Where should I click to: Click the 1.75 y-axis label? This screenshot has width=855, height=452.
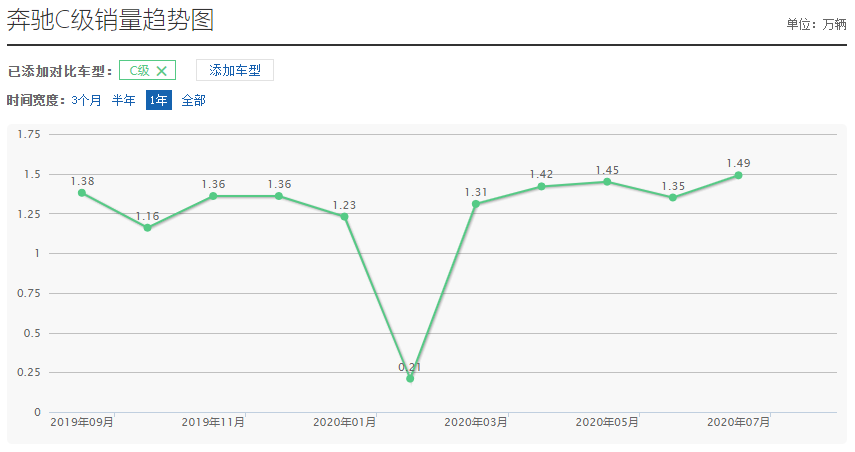[29, 134]
